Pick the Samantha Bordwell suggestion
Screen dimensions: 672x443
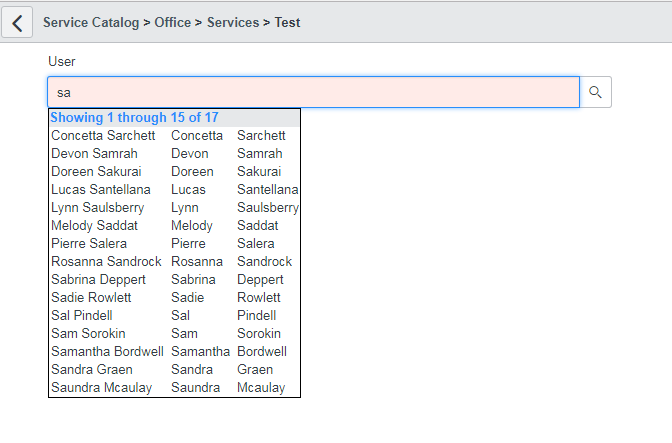click(107, 352)
